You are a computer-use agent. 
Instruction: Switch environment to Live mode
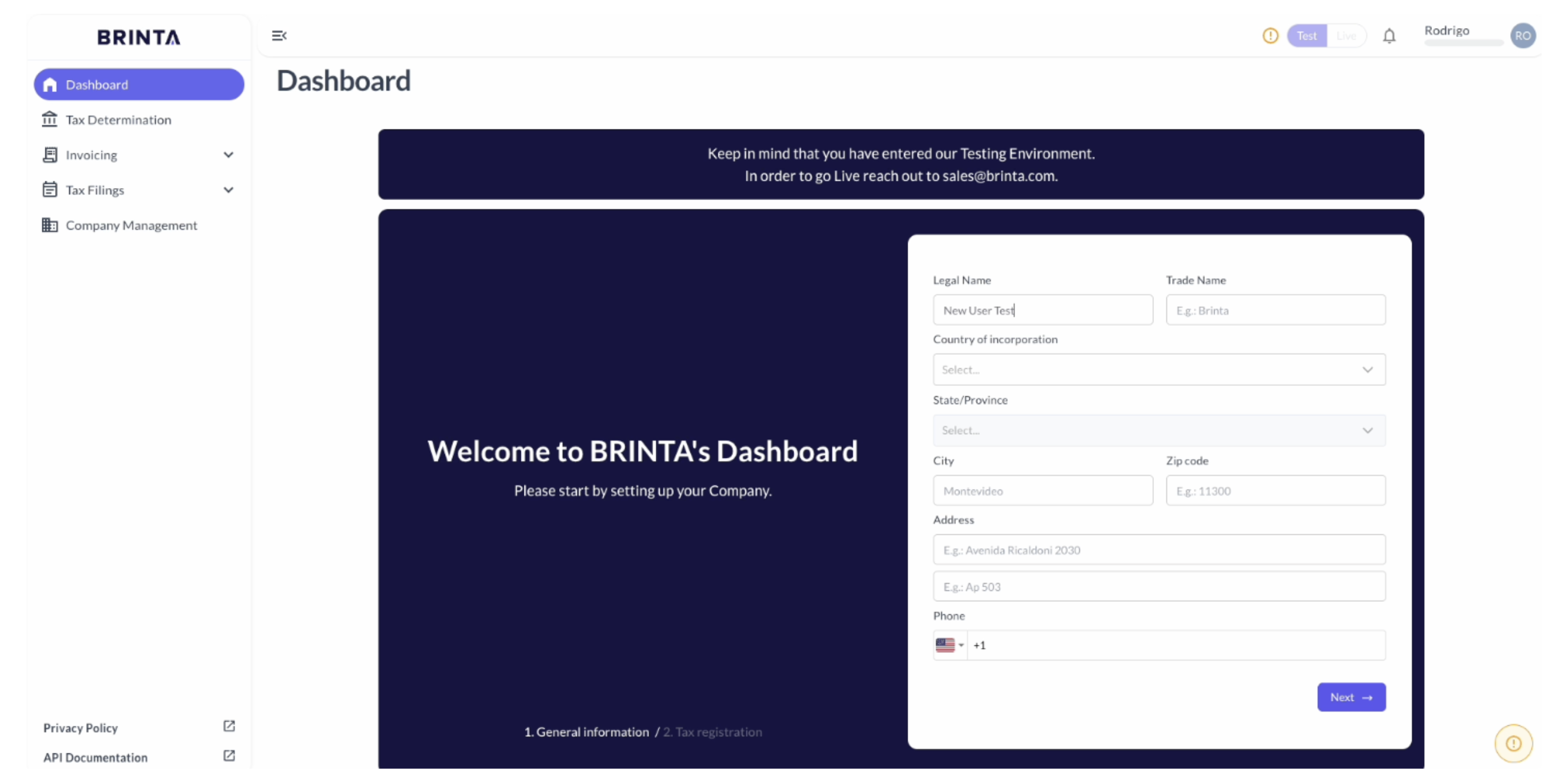1346,36
